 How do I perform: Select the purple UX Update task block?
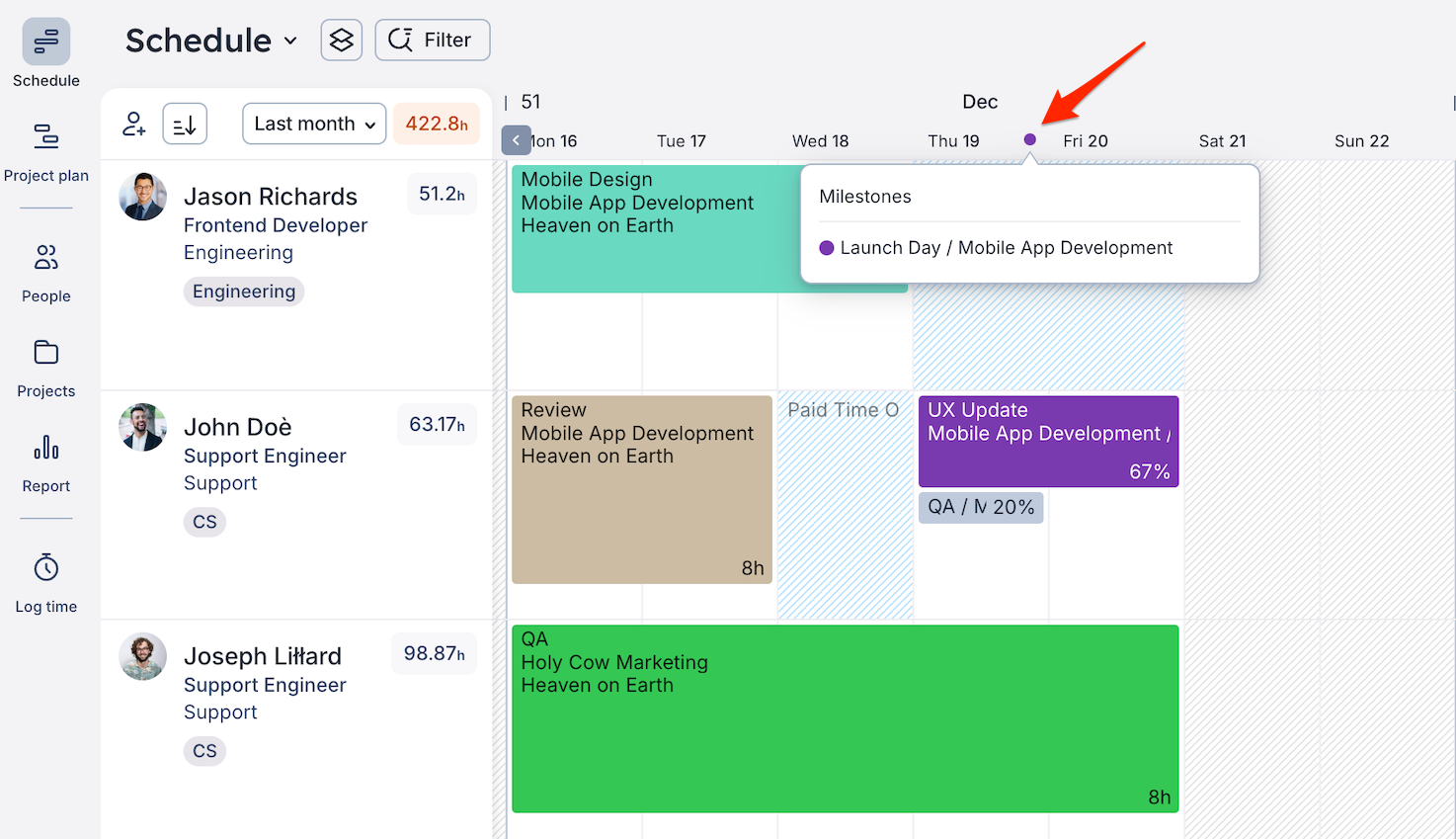tap(1047, 442)
